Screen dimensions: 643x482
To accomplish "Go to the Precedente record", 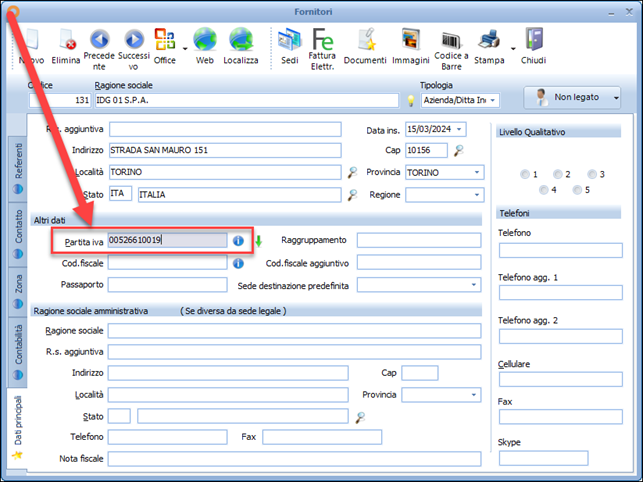I will point(99,49).
